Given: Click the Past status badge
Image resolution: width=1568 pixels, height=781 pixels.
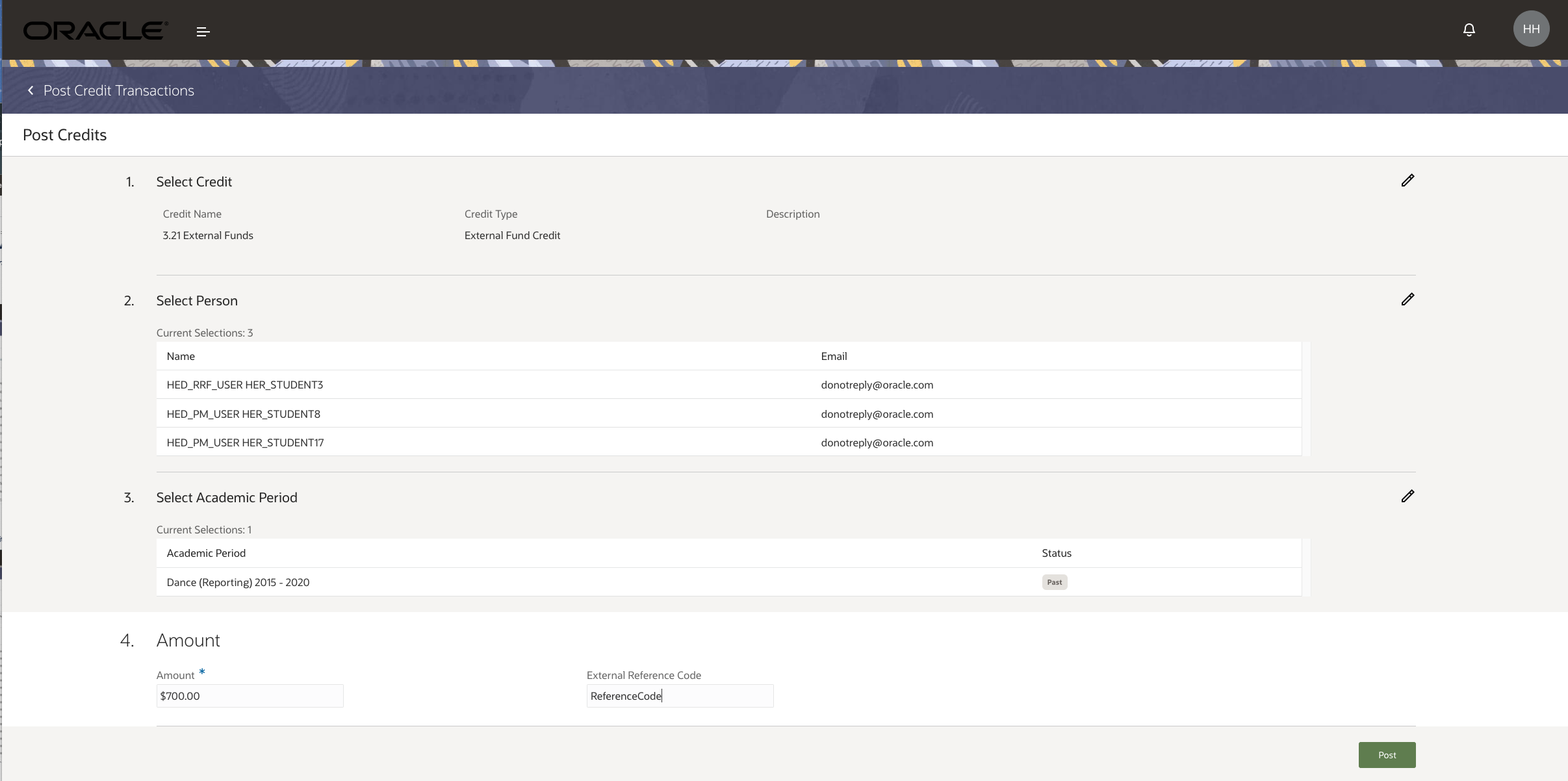Looking at the screenshot, I should 1054,582.
